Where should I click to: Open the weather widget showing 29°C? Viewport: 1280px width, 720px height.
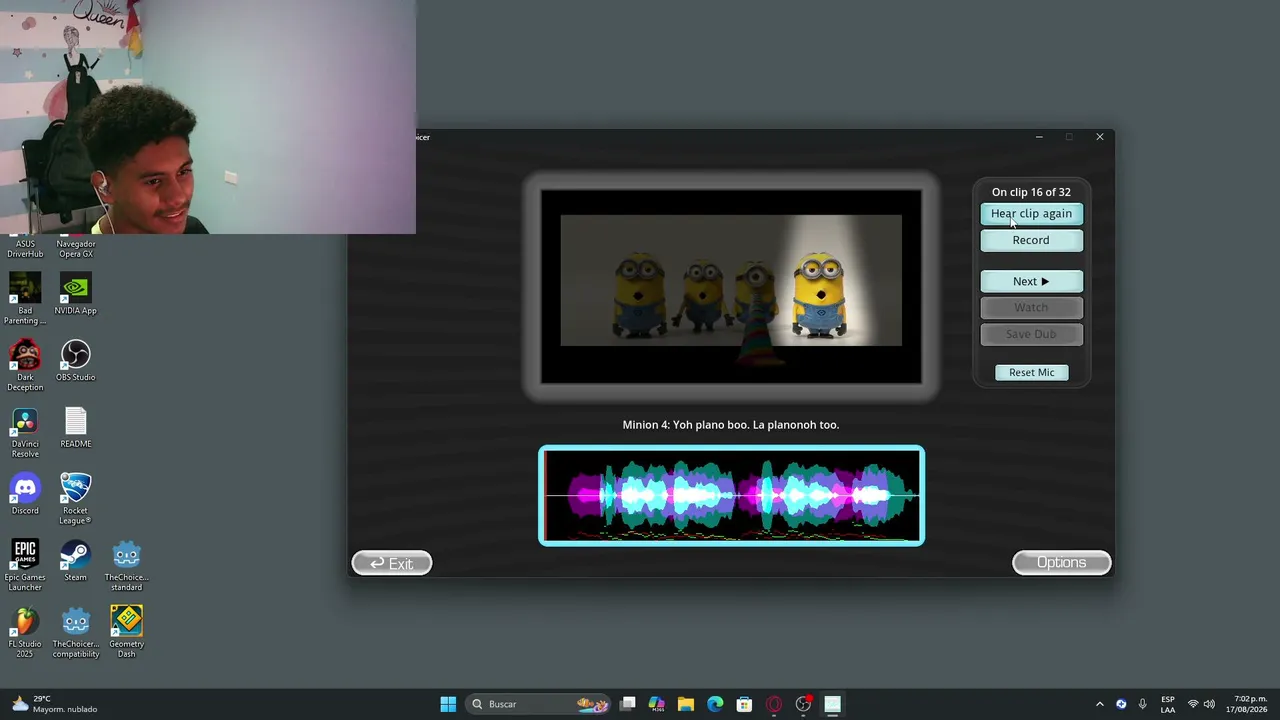[x=56, y=704]
